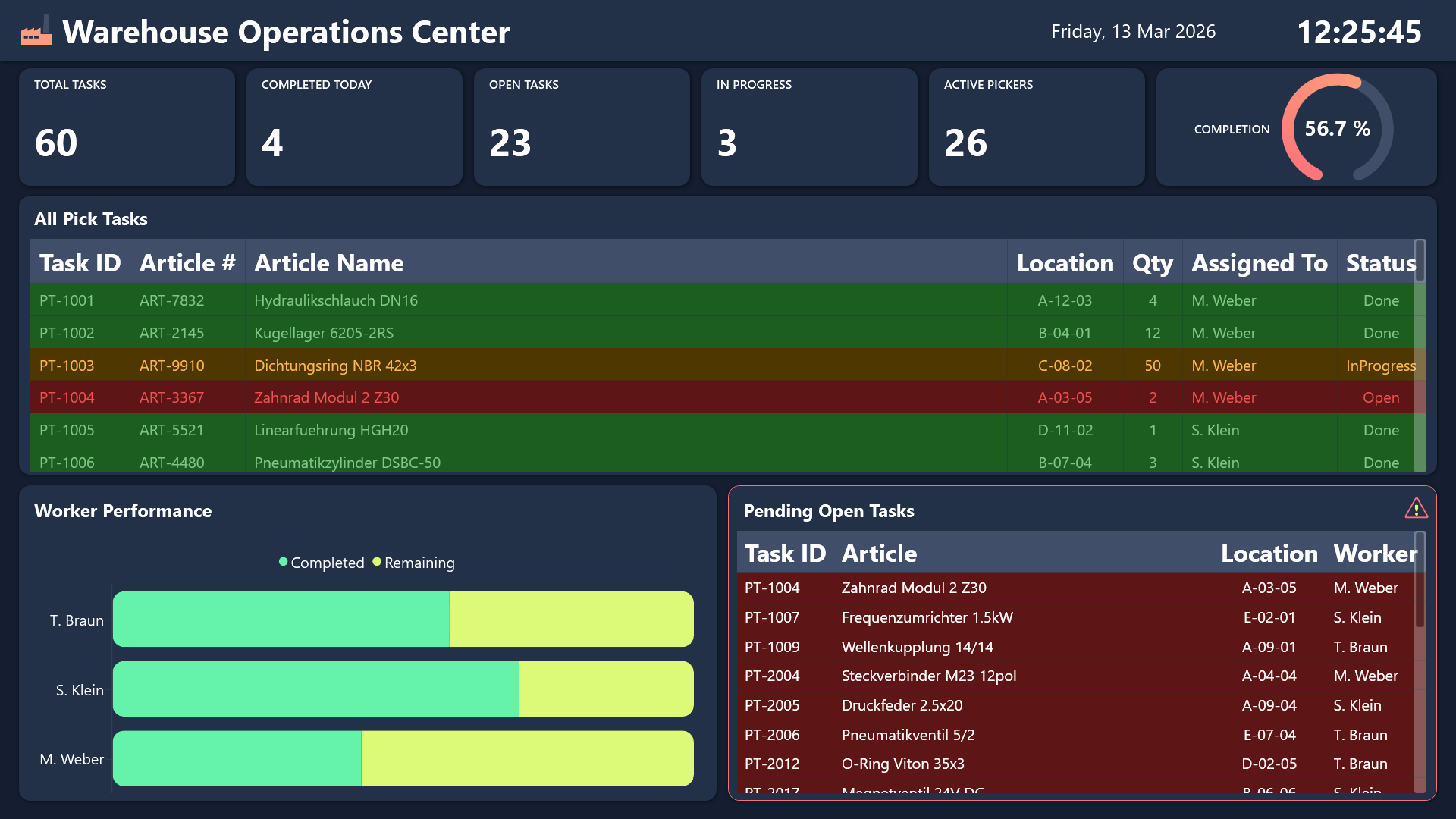Click the In Progress card showing 3
The width and height of the screenshot is (1456, 819).
click(x=809, y=127)
